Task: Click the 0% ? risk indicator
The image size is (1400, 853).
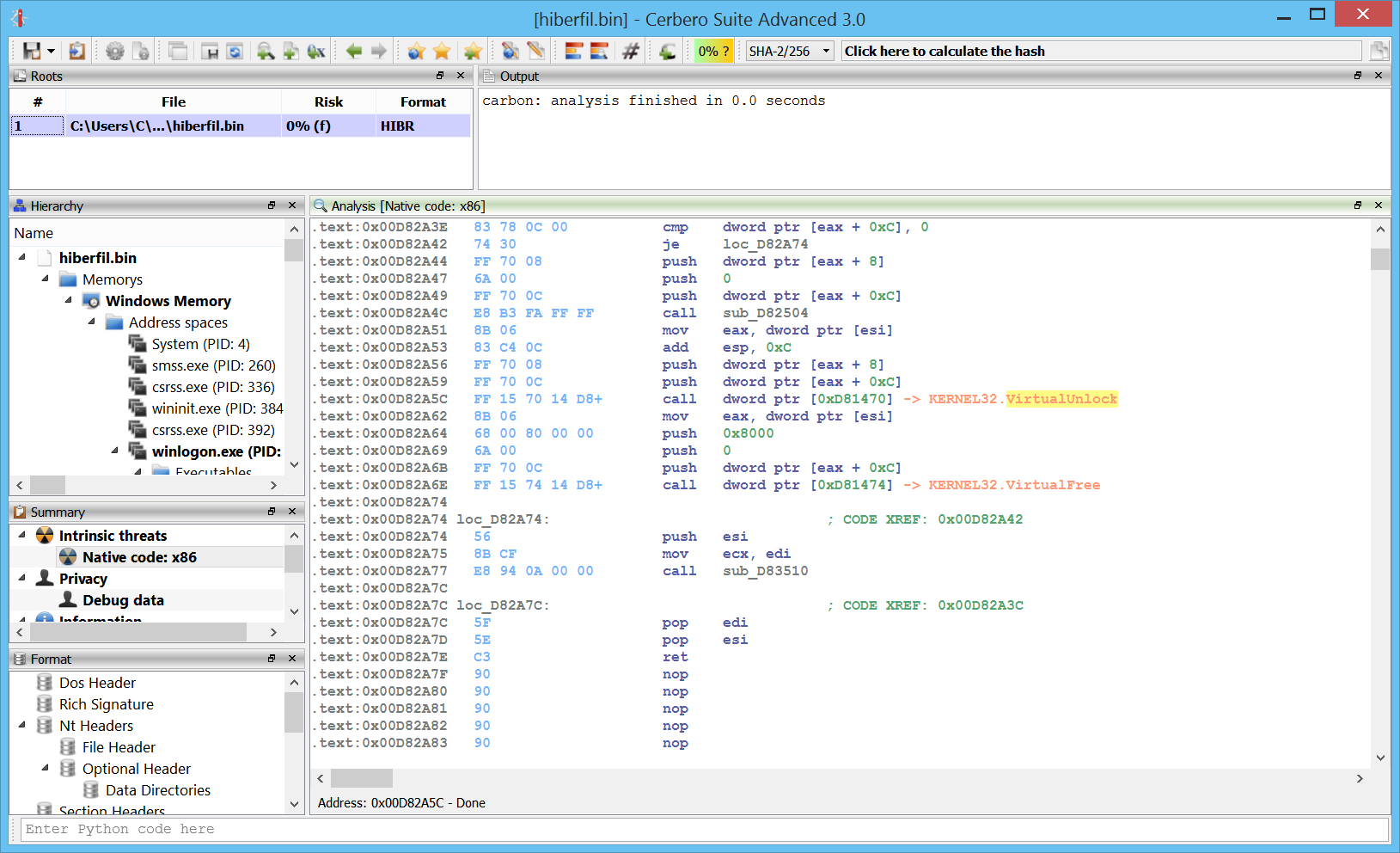Action: point(714,52)
